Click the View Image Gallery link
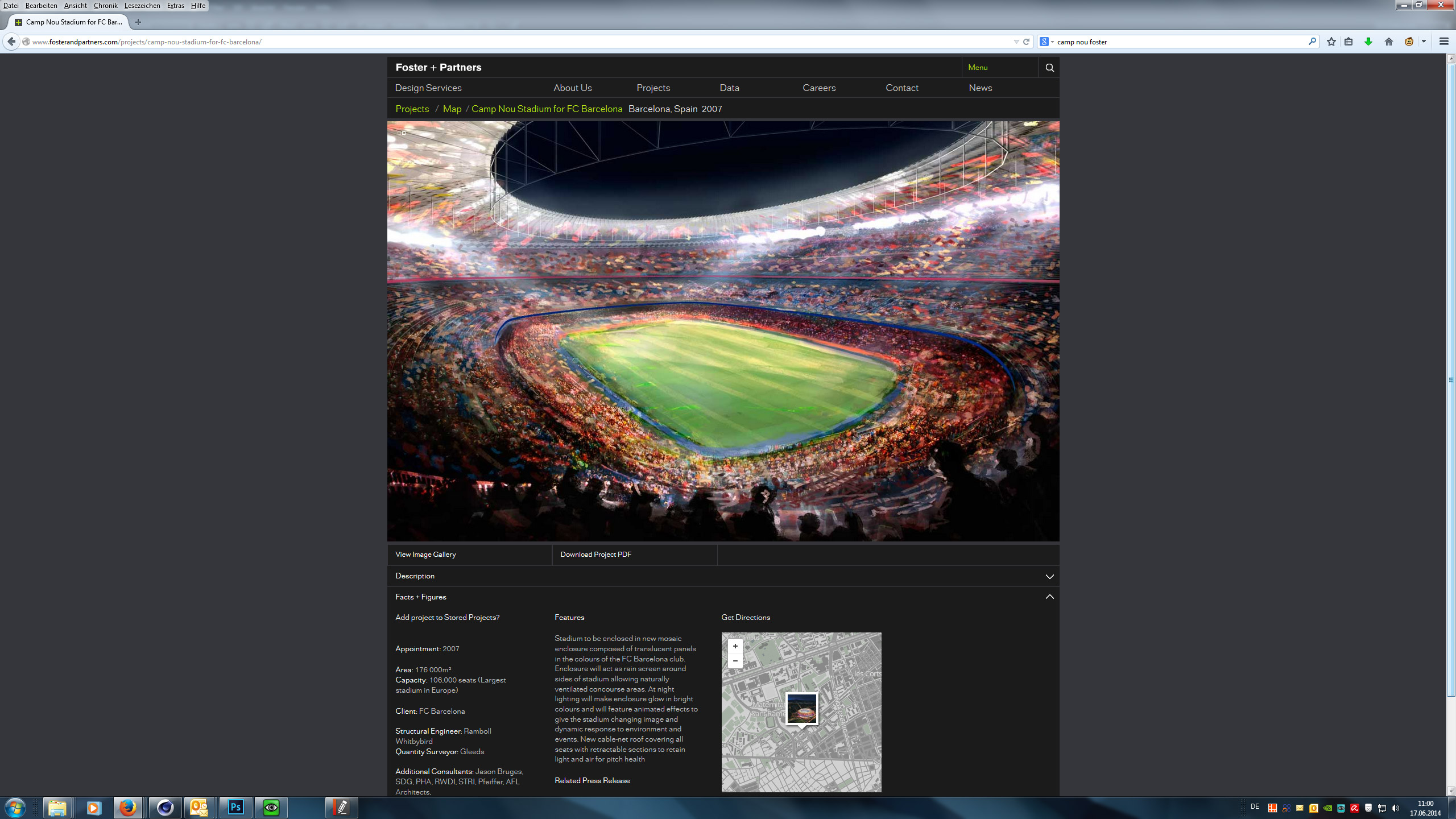Screen dimensions: 1456x819 (x=425, y=555)
